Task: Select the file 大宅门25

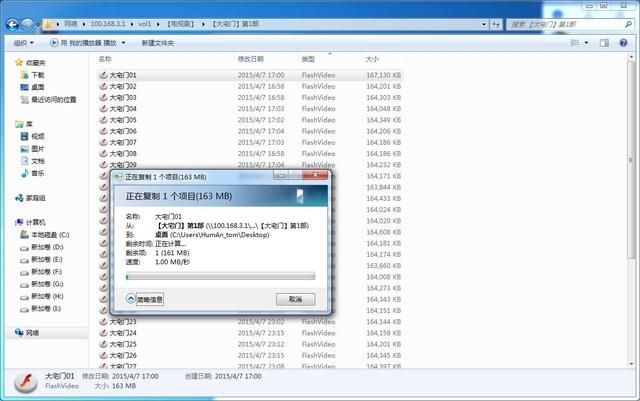Action: pos(123,344)
